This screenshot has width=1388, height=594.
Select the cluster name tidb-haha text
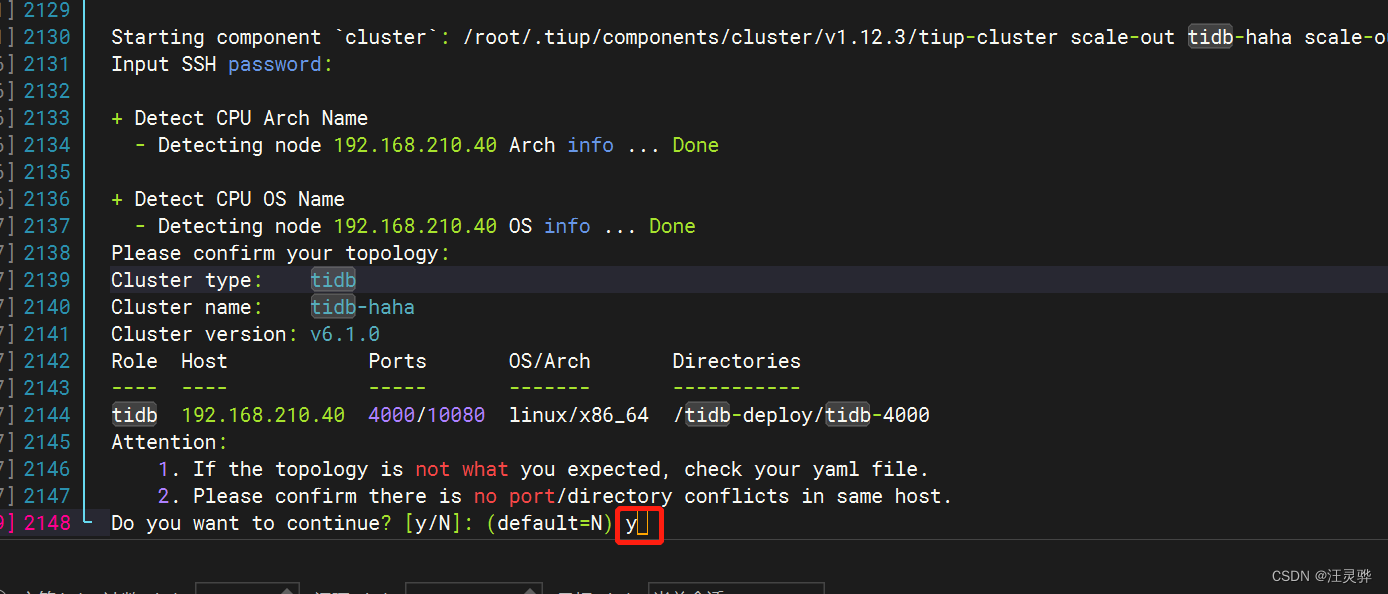[x=362, y=306]
